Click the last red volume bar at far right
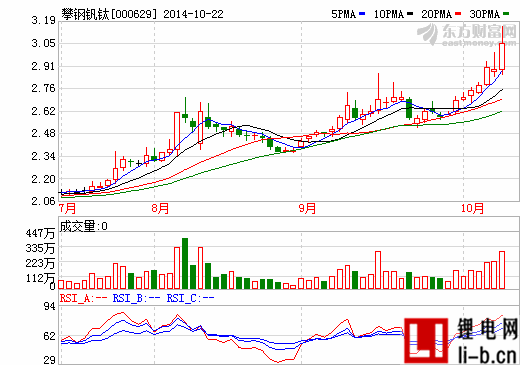The image size is (520, 365). coord(502,270)
